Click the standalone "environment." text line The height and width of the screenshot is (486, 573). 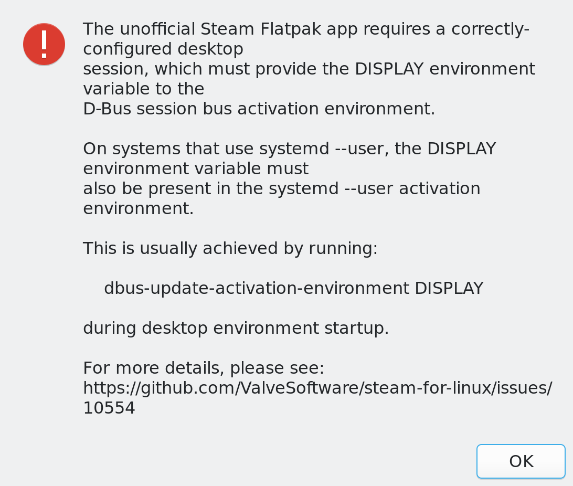tap(138, 209)
